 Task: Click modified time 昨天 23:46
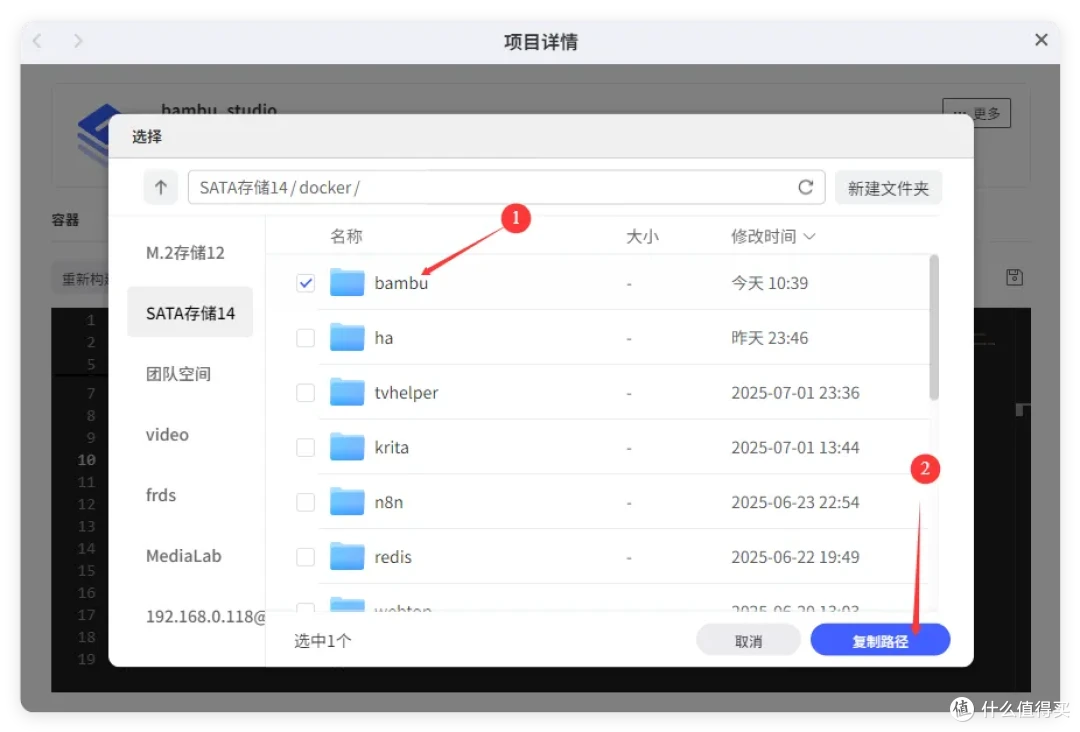769,338
